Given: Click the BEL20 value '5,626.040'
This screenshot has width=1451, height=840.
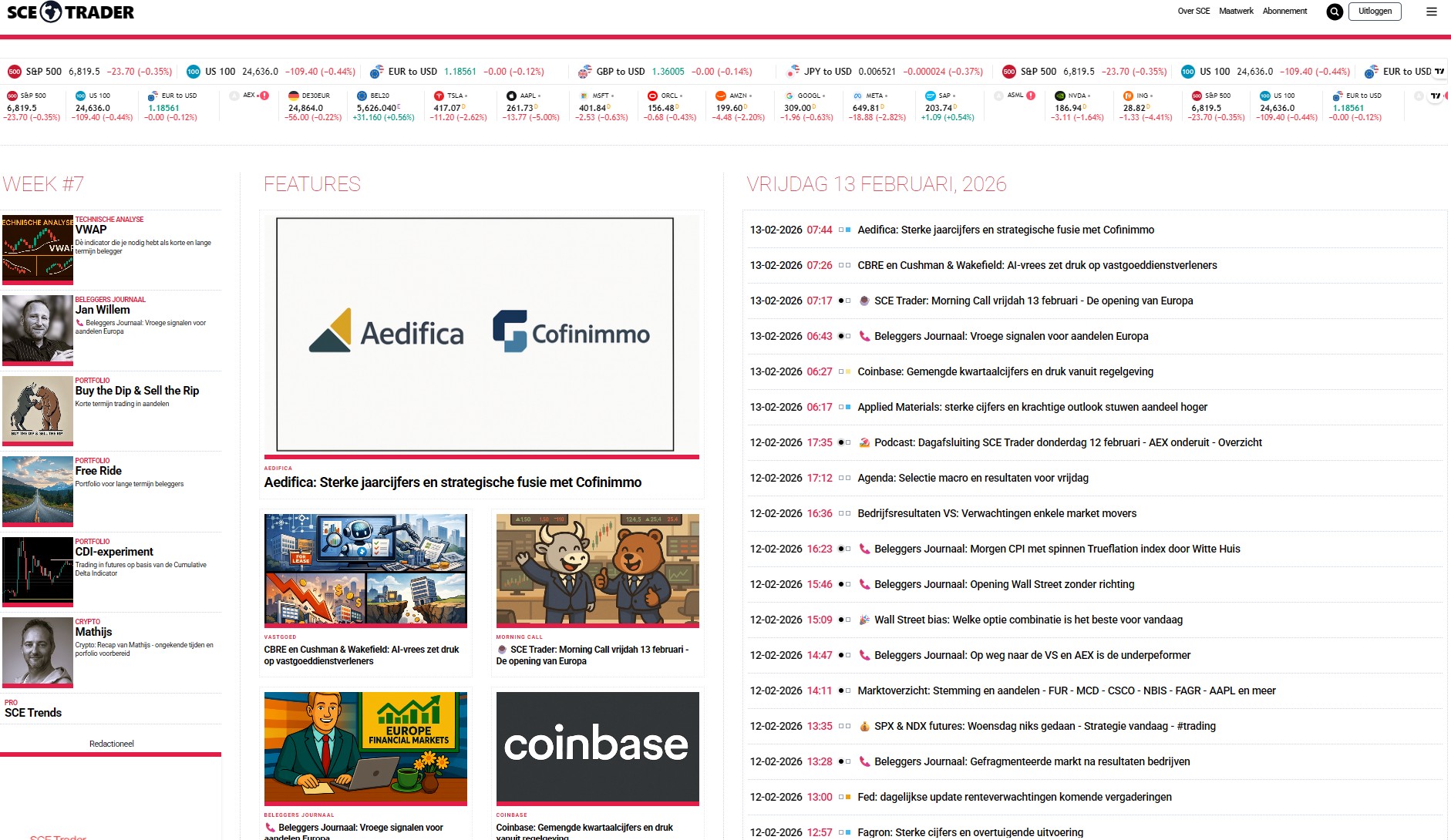Looking at the screenshot, I should click(x=376, y=108).
